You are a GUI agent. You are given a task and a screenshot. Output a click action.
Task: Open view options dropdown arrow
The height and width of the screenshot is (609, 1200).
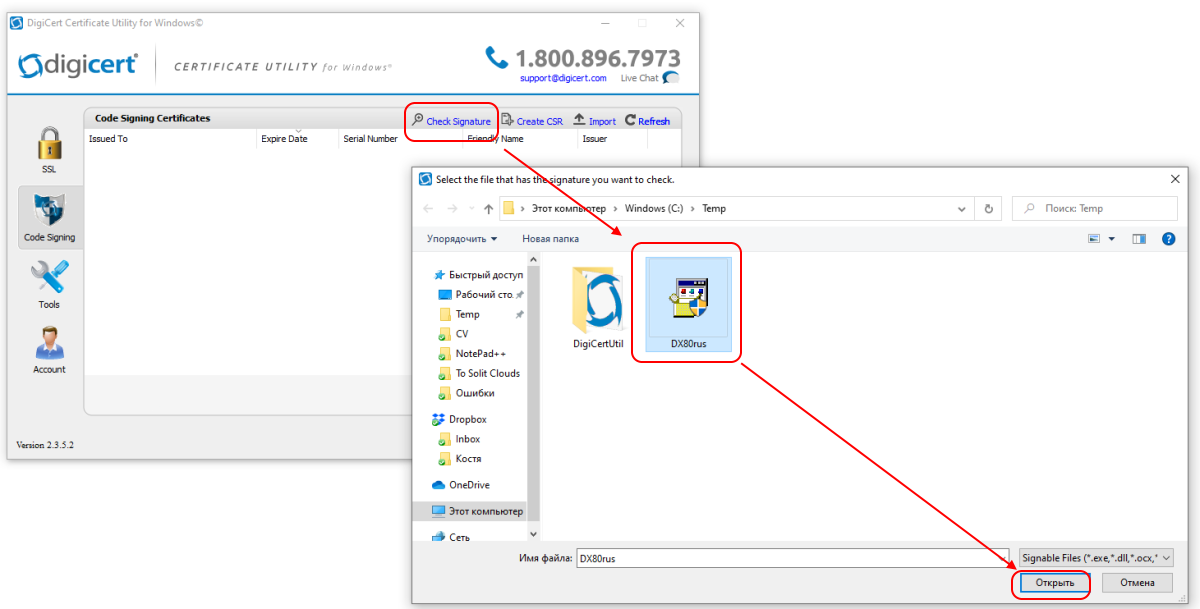click(1111, 239)
